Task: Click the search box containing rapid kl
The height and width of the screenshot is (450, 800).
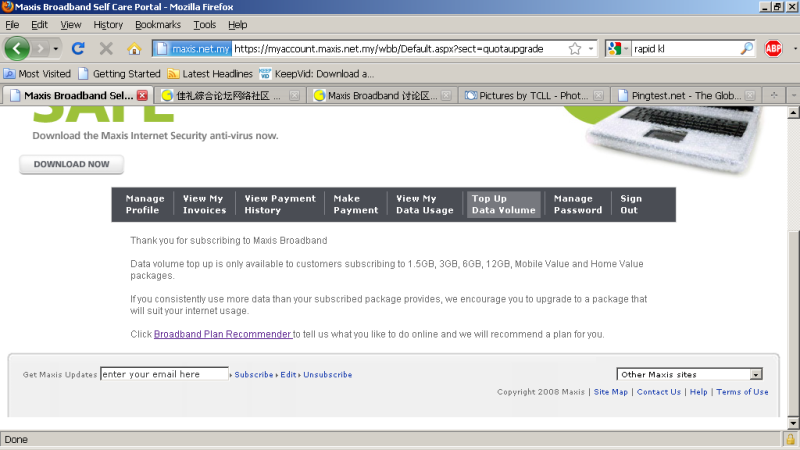Action: click(685, 48)
